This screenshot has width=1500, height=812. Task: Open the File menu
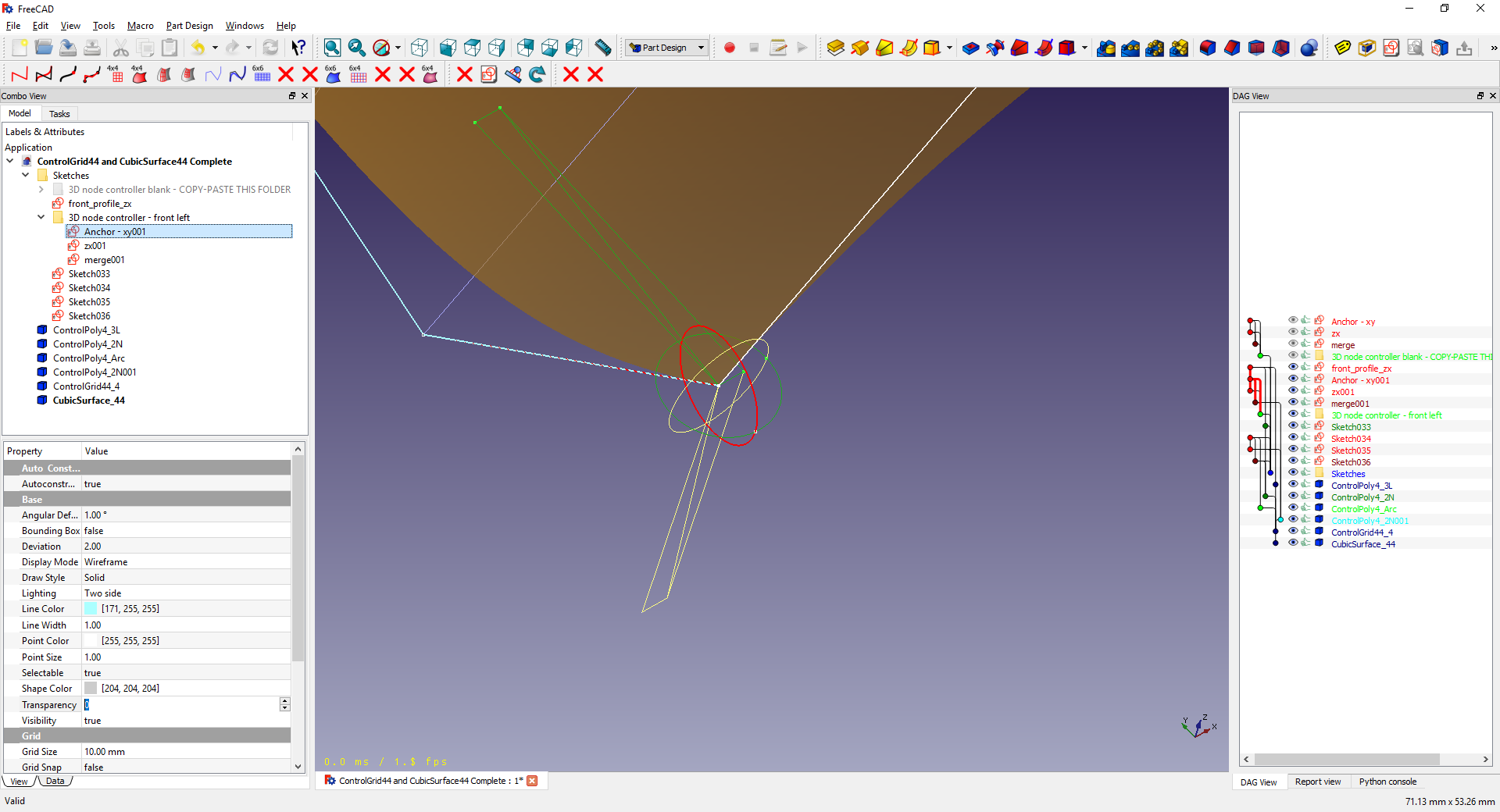point(13,26)
